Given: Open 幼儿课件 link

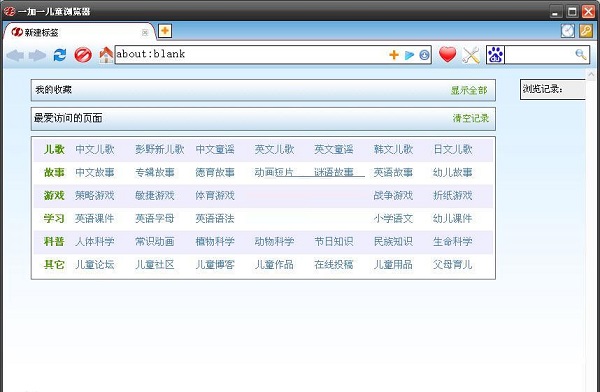Looking at the screenshot, I should tap(453, 218).
